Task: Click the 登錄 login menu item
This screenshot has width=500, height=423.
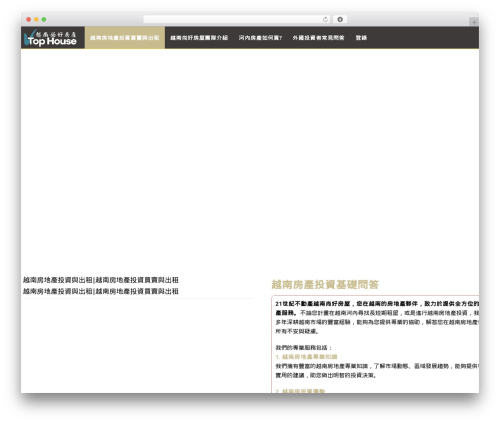Action: pos(361,38)
